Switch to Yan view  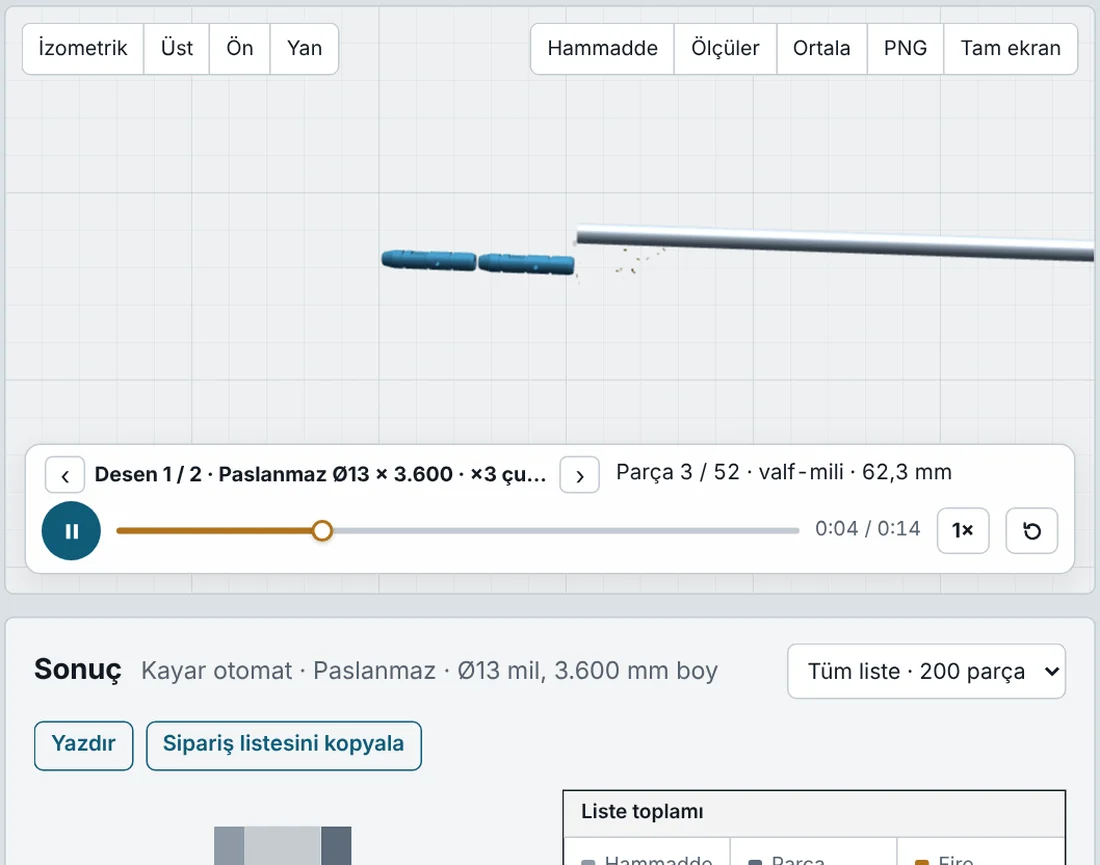point(304,48)
